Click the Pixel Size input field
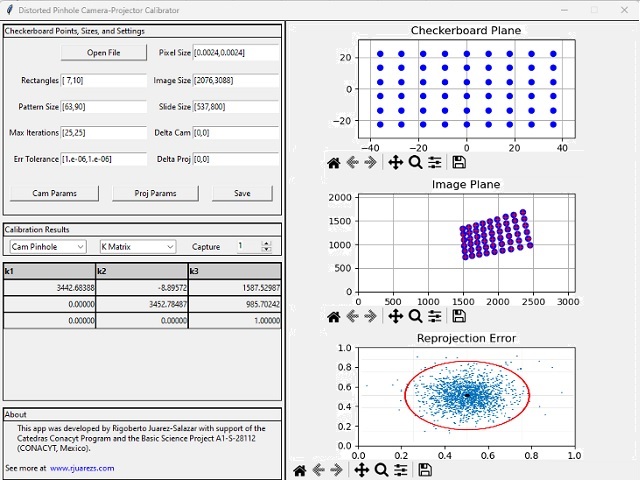 tap(234, 53)
